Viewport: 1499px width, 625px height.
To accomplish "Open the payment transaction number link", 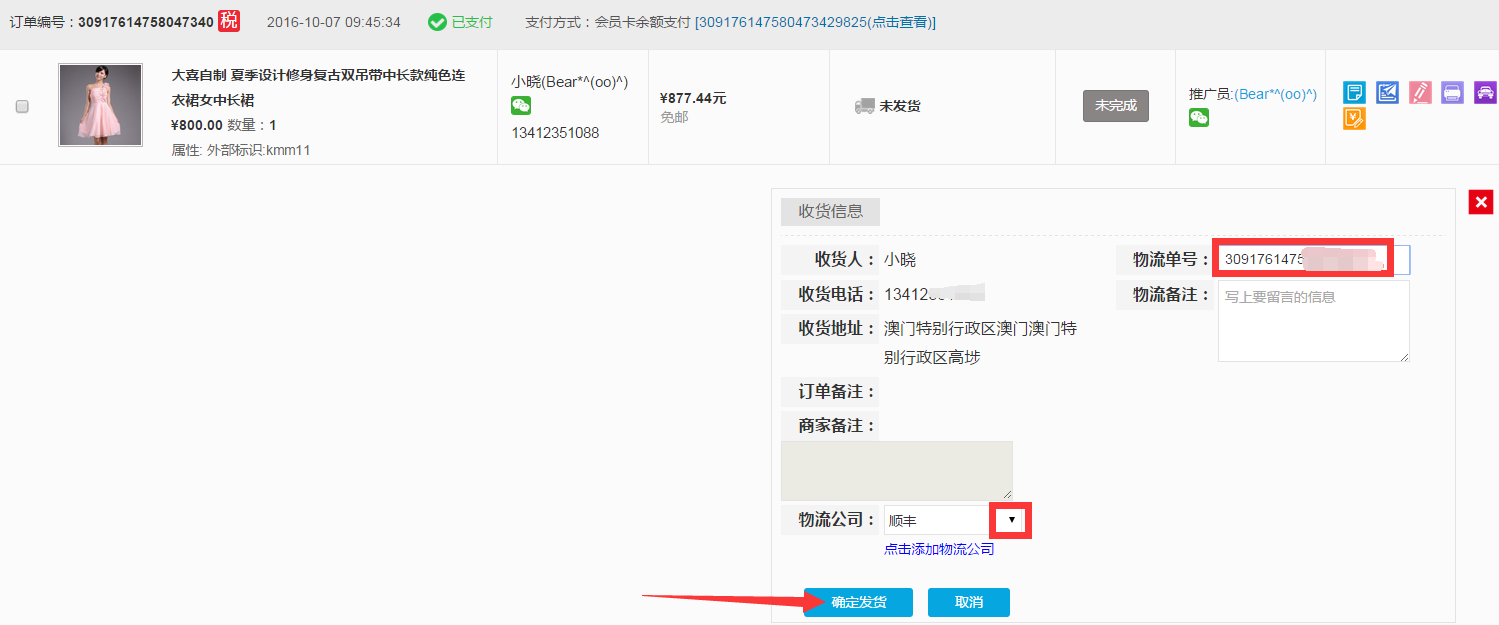I will point(815,22).
